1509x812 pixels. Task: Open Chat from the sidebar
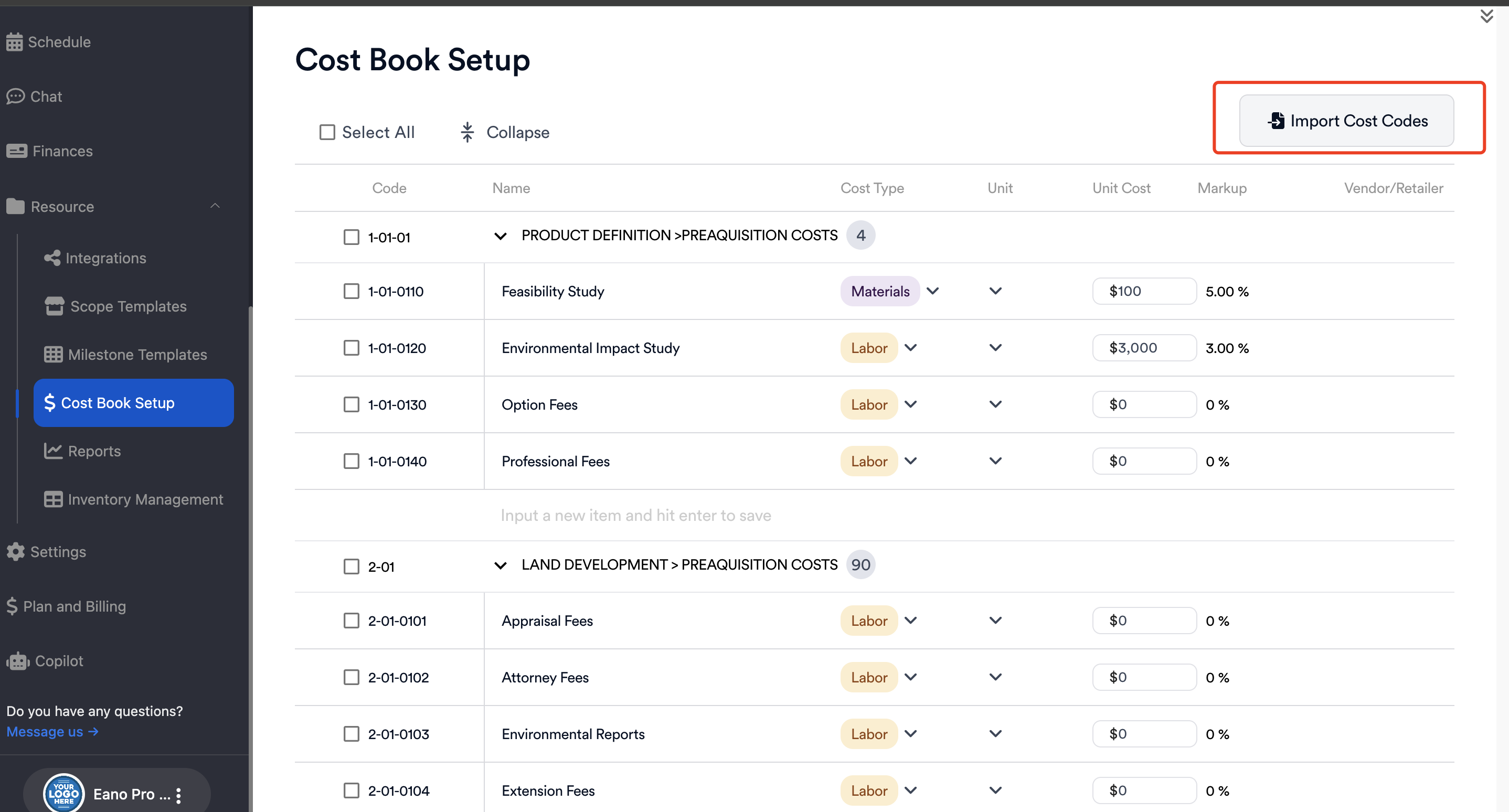[35, 96]
